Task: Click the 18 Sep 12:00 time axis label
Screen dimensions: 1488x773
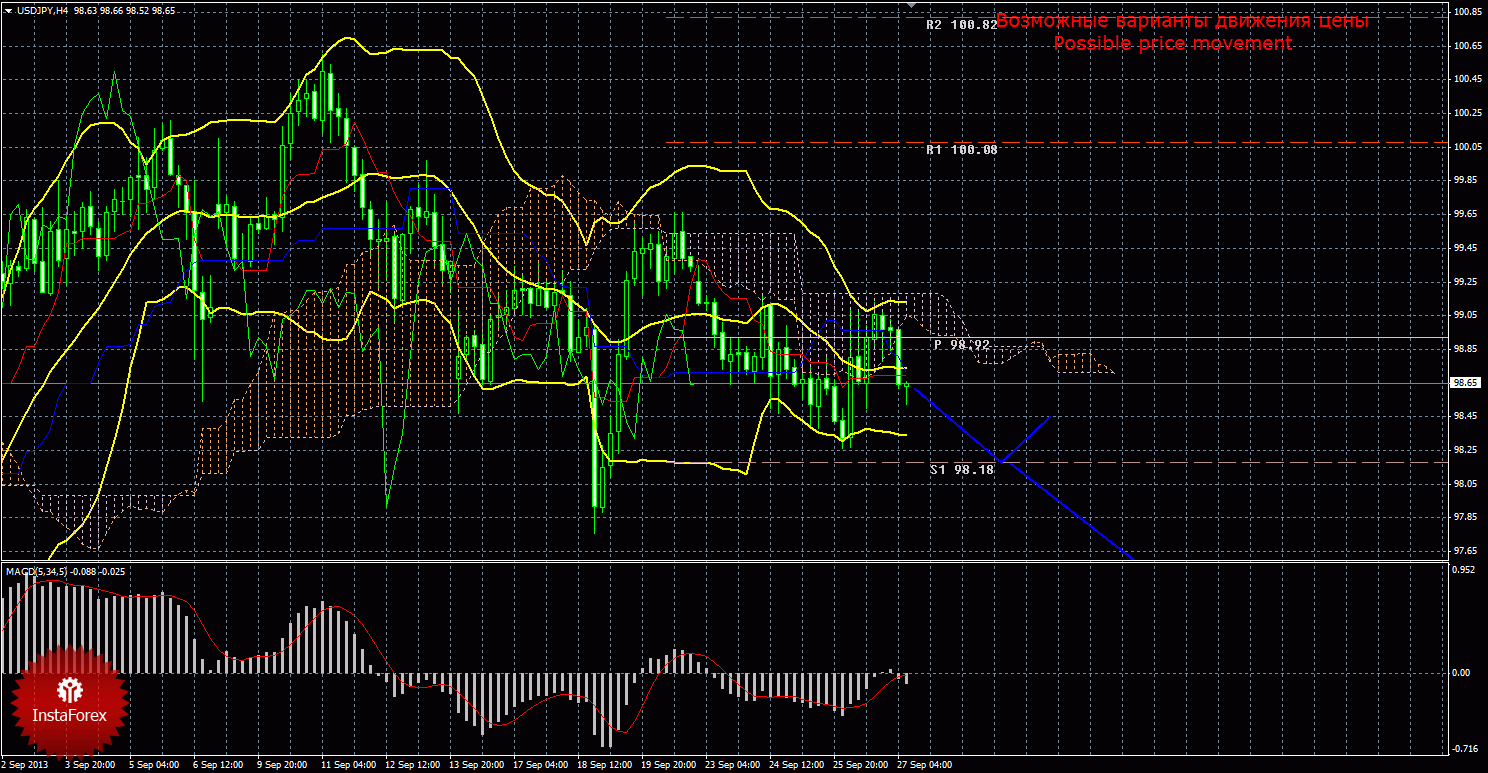Action: (606, 764)
